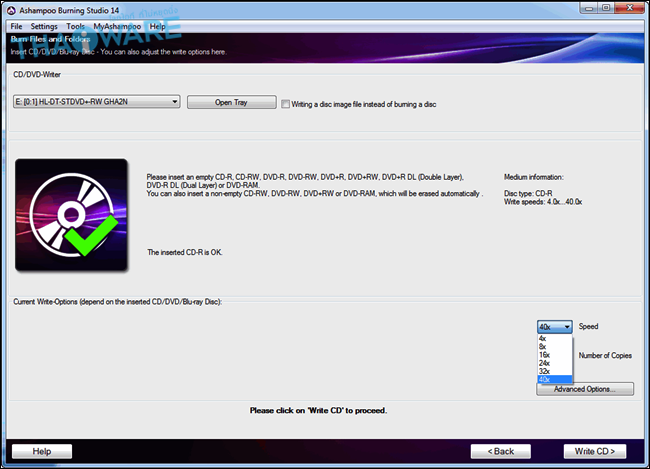The image size is (650, 469).
Task: Open the Tools menu
Action: click(x=75, y=27)
